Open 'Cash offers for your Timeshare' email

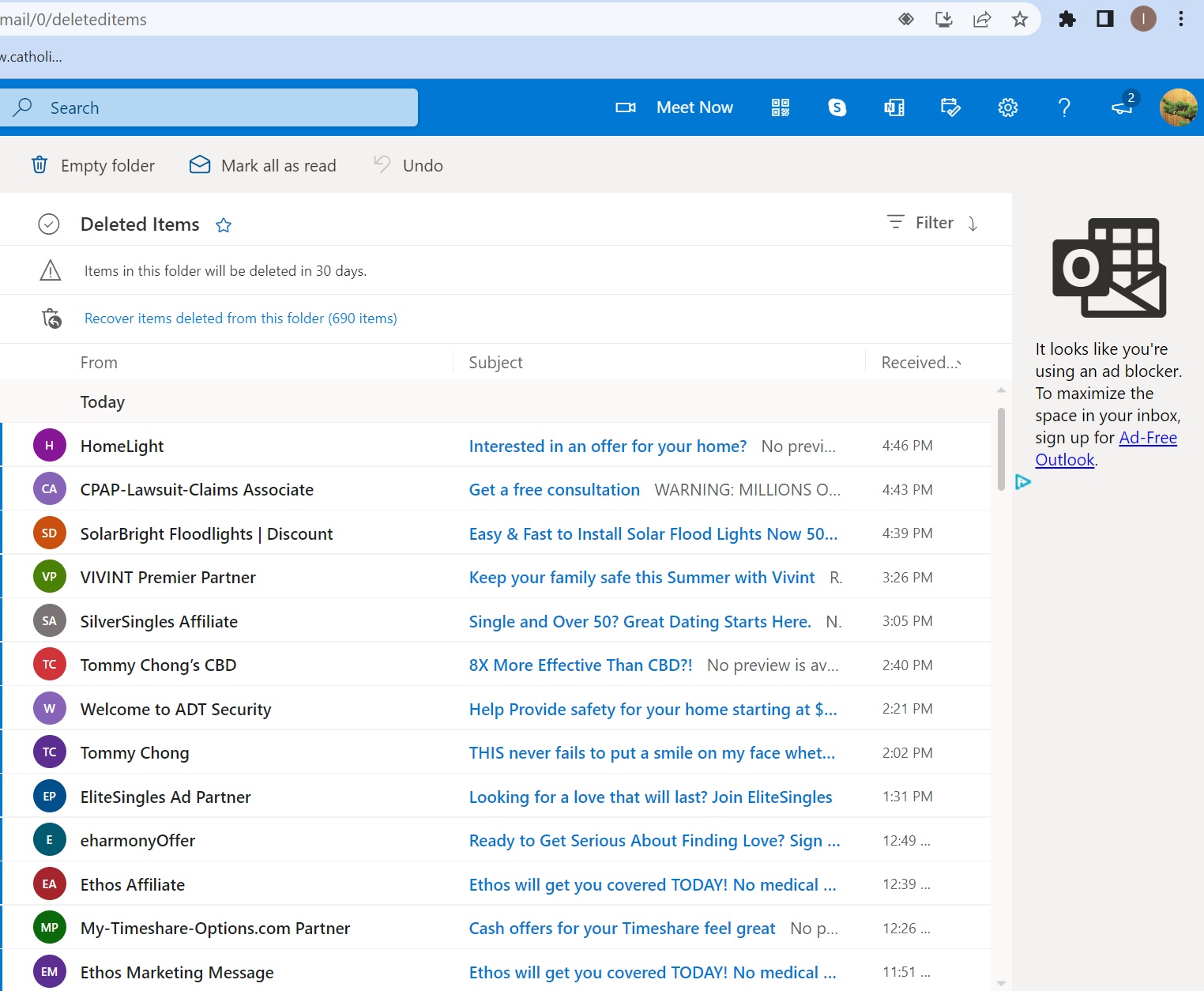click(x=622, y=929)
